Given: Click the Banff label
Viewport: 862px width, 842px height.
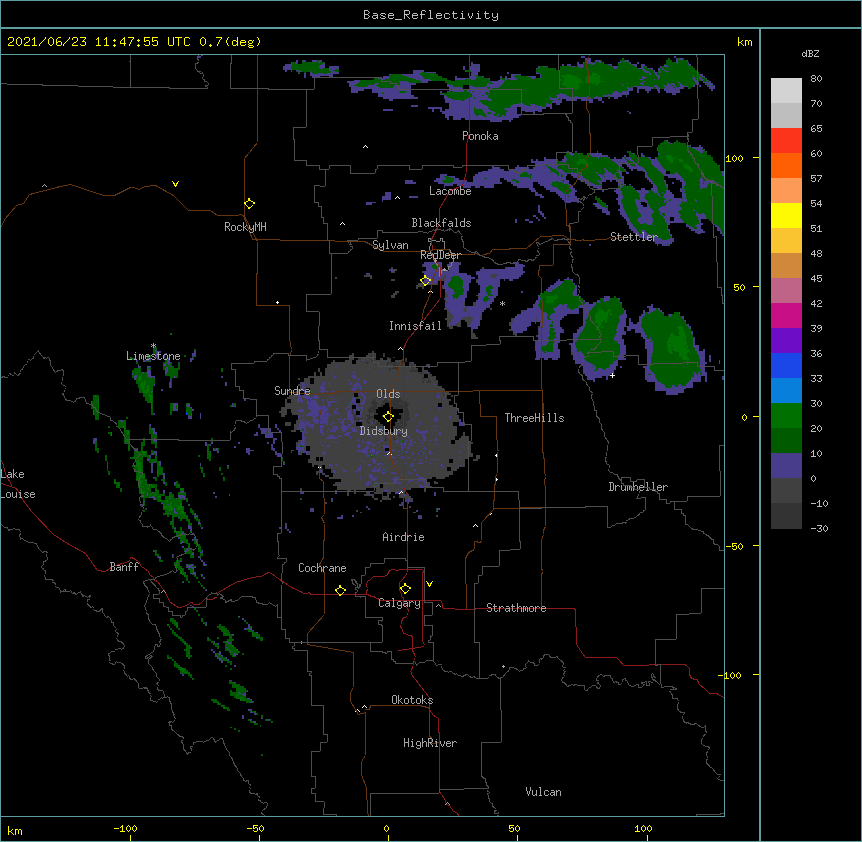Looking at the screenshot, I should point(124,567).
